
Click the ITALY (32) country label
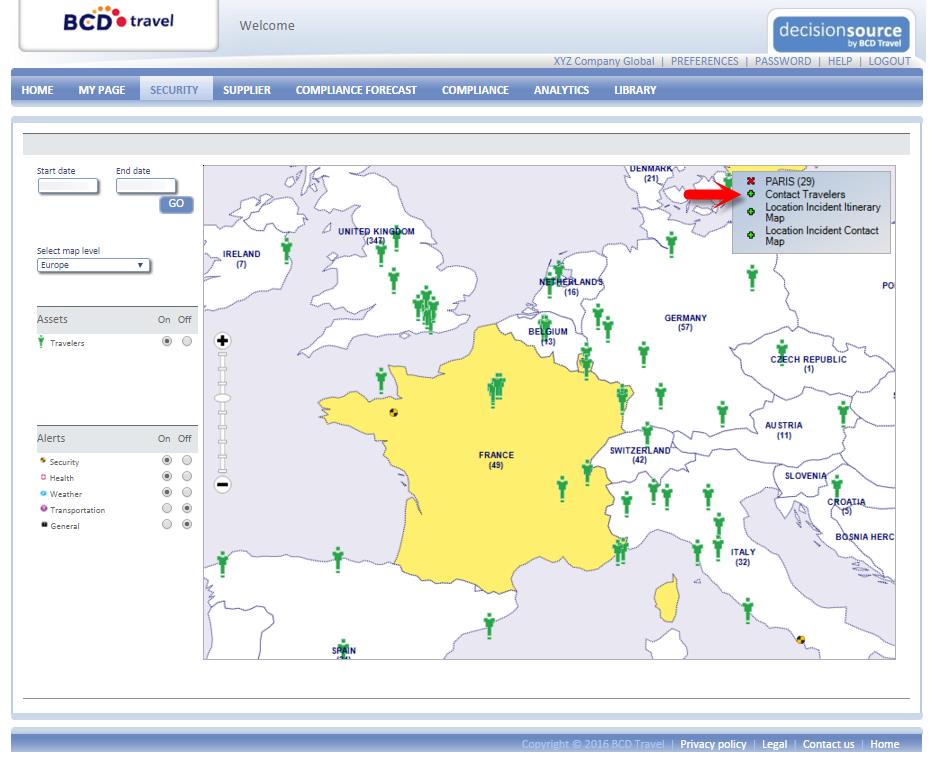(x=743, y=557)
